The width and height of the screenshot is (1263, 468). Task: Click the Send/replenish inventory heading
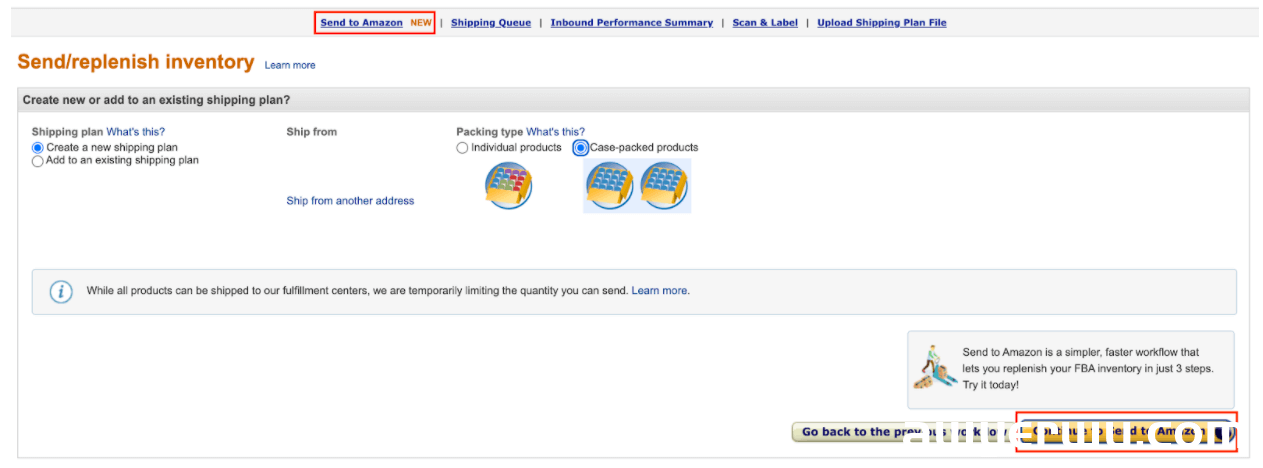point(136,62)
